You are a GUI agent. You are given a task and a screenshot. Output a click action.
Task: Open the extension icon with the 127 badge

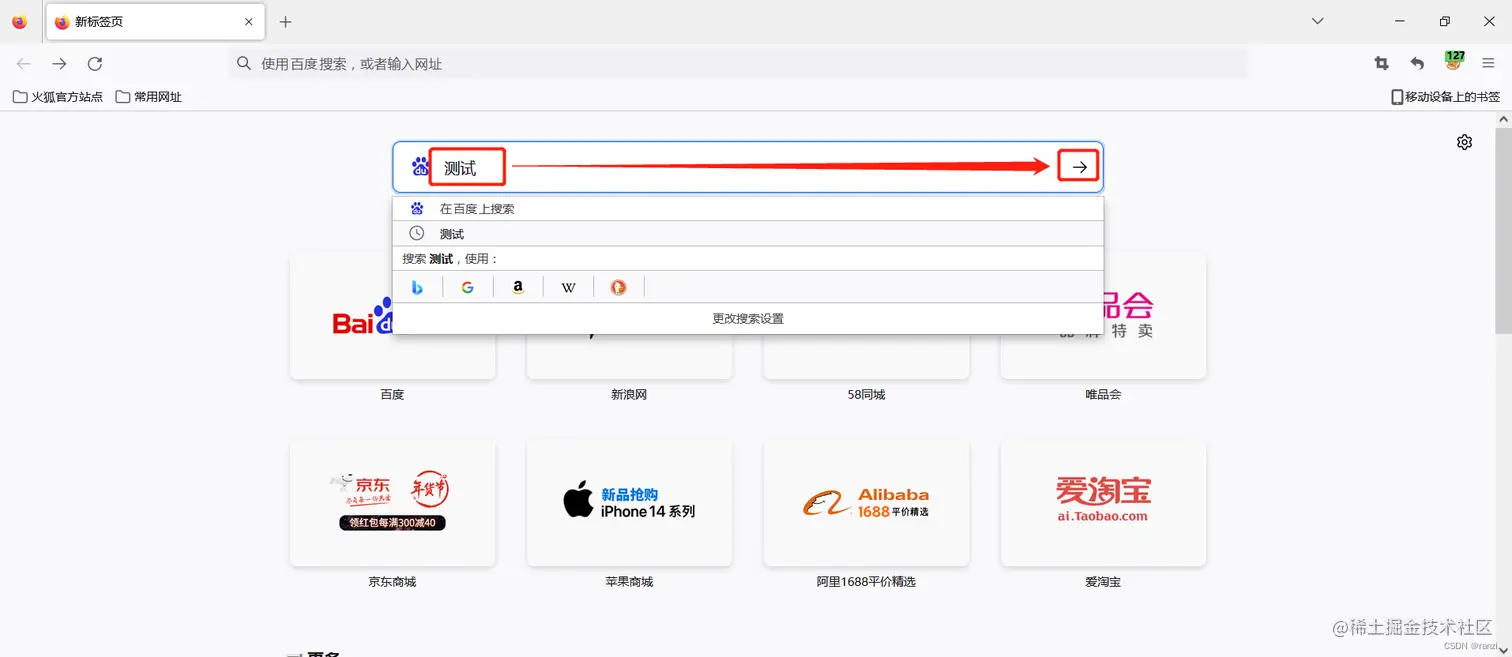pyautogui.click(x=1454, y=61)
